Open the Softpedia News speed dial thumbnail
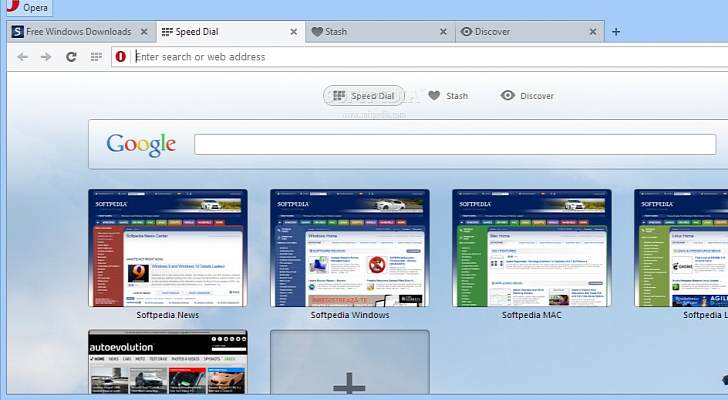Viewport: 728px width, 400px height. [168, 248]
